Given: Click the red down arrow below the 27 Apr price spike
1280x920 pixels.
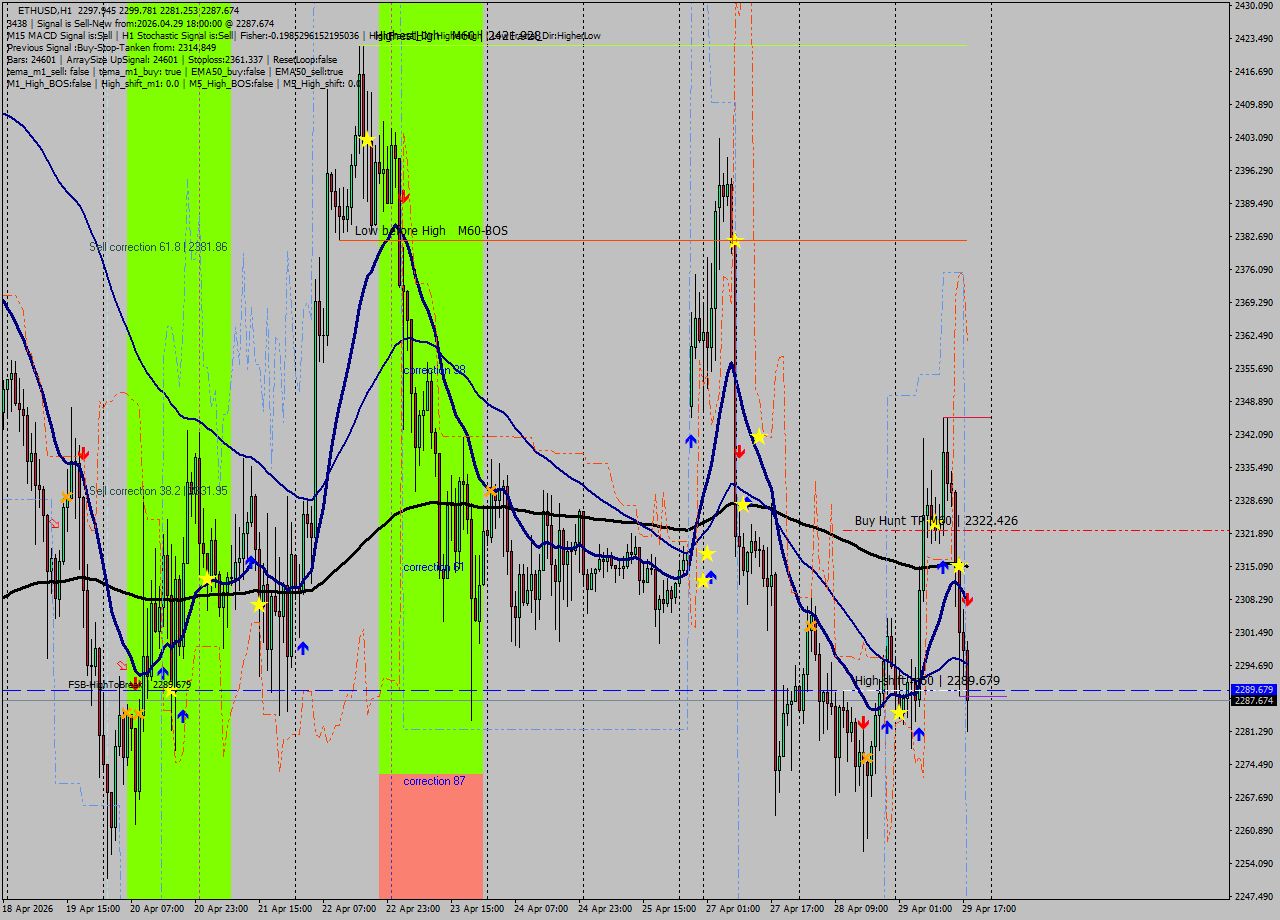Looking at the screenshot, I should coord(738,449).
